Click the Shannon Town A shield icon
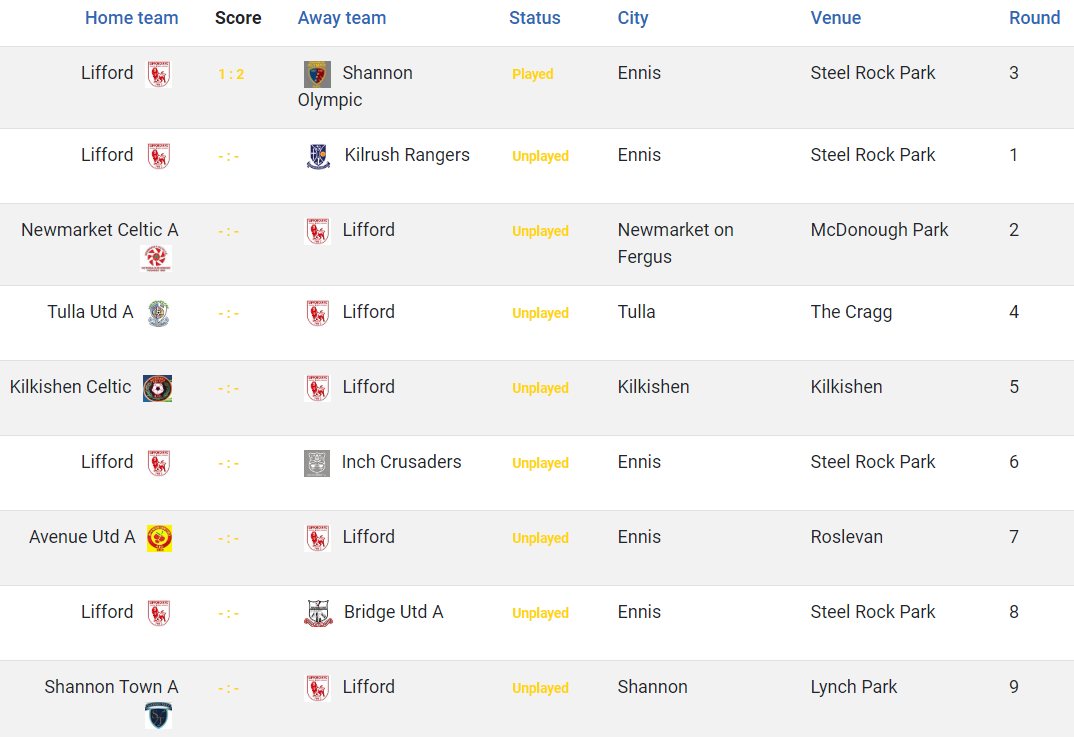 tap(159, 715)
